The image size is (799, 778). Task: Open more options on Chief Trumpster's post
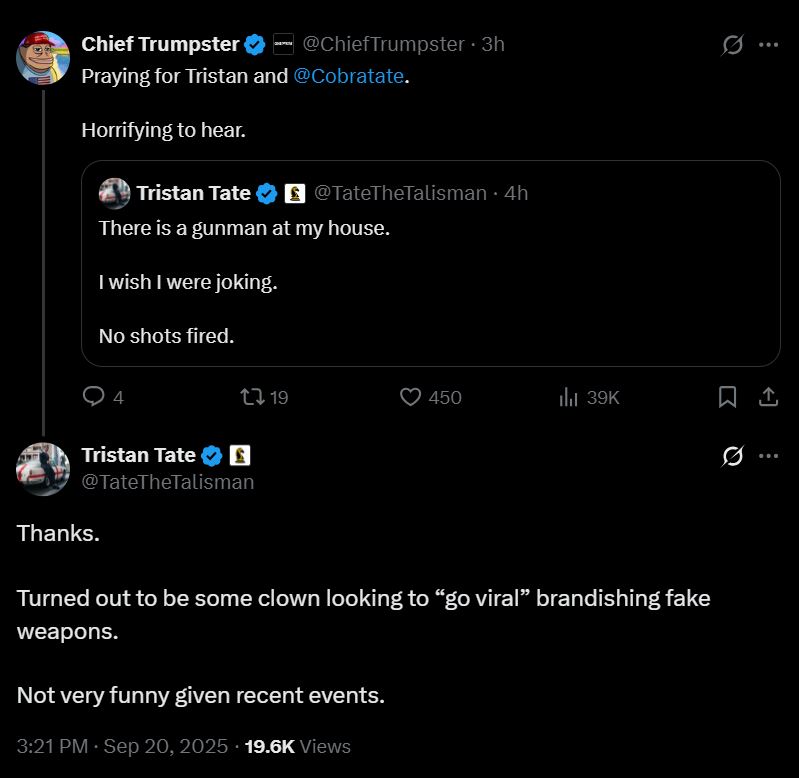pos(768,45)
